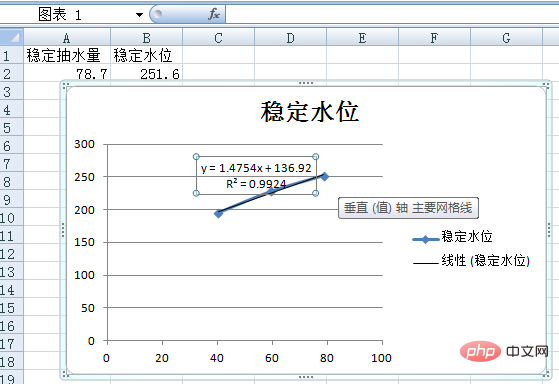Select column B header
The image size is (559, 384).
(x=147, y=37)
